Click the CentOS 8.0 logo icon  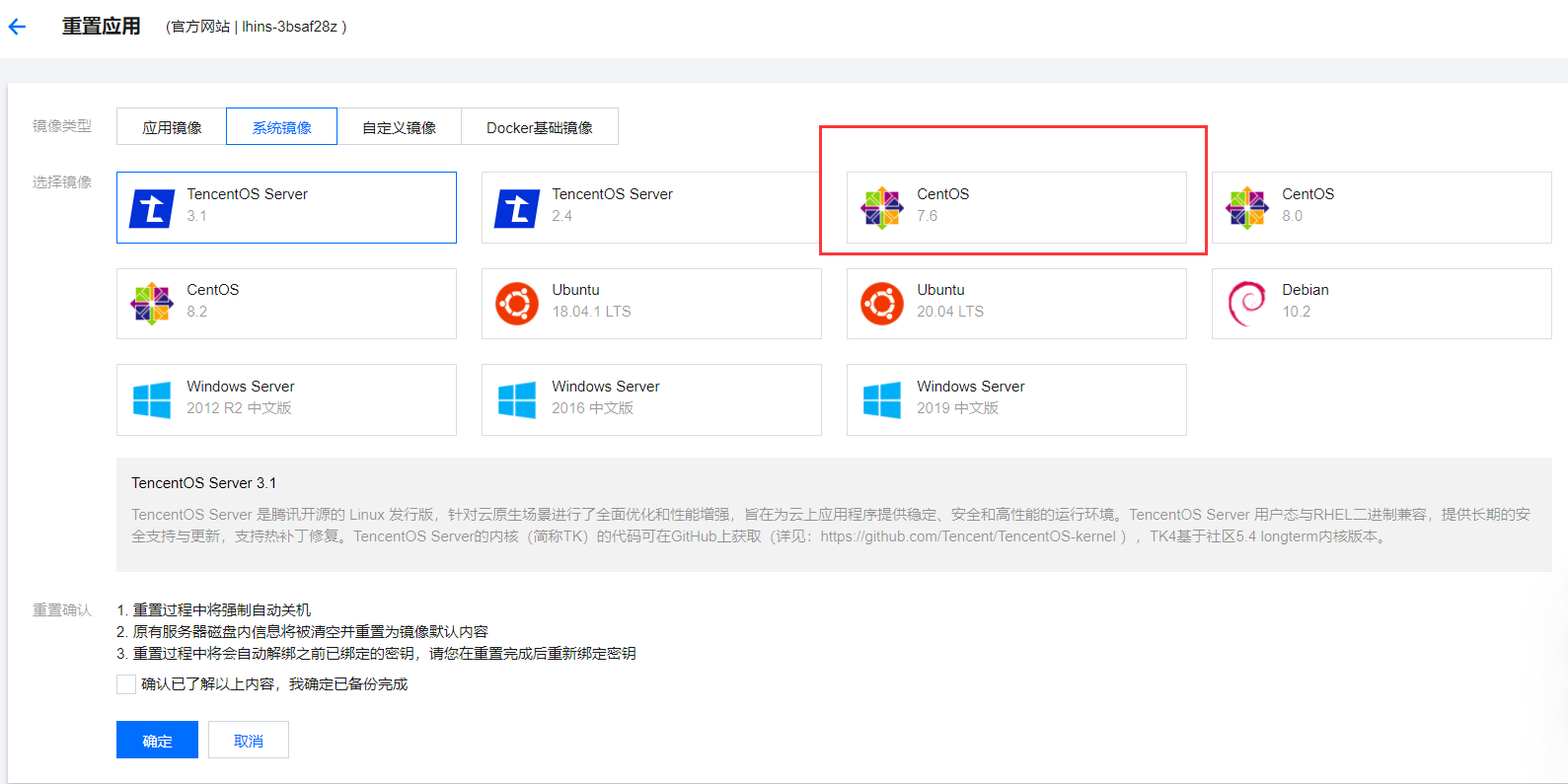1247,208
